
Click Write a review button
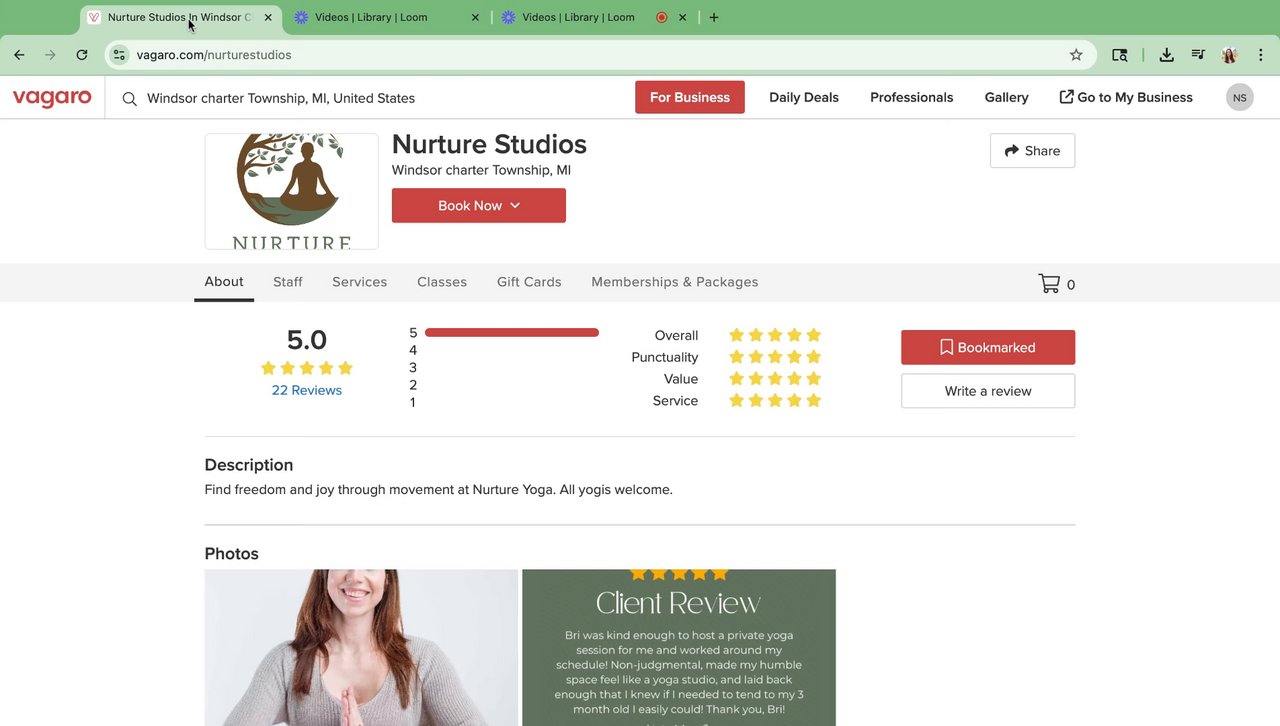(988, 391)
